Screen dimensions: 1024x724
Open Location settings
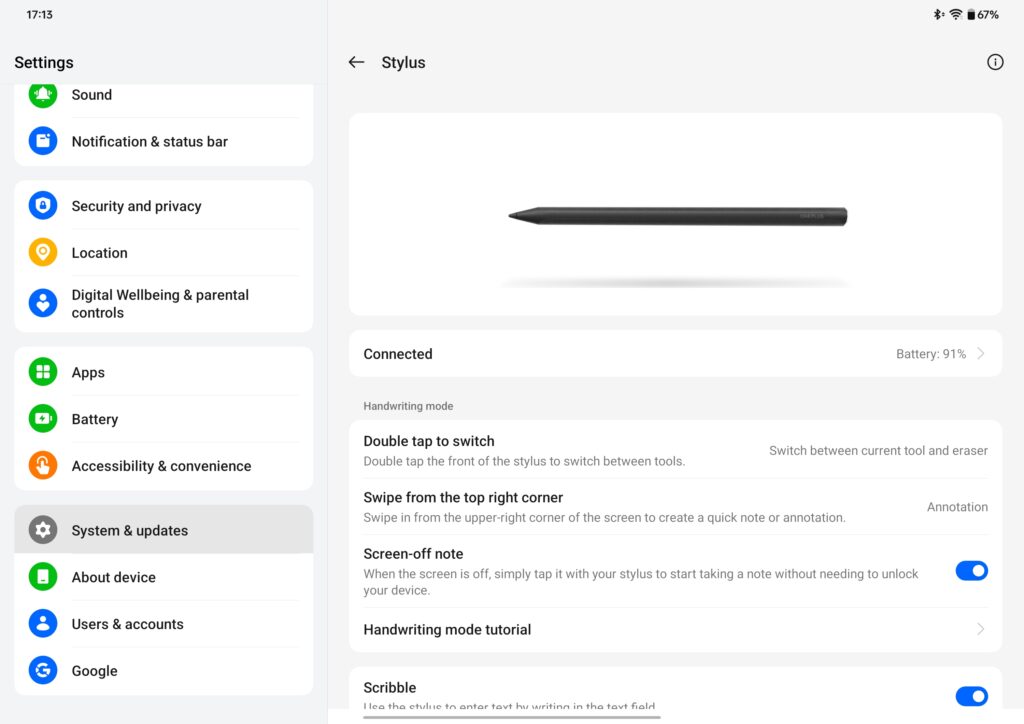[x=163, y=252]
